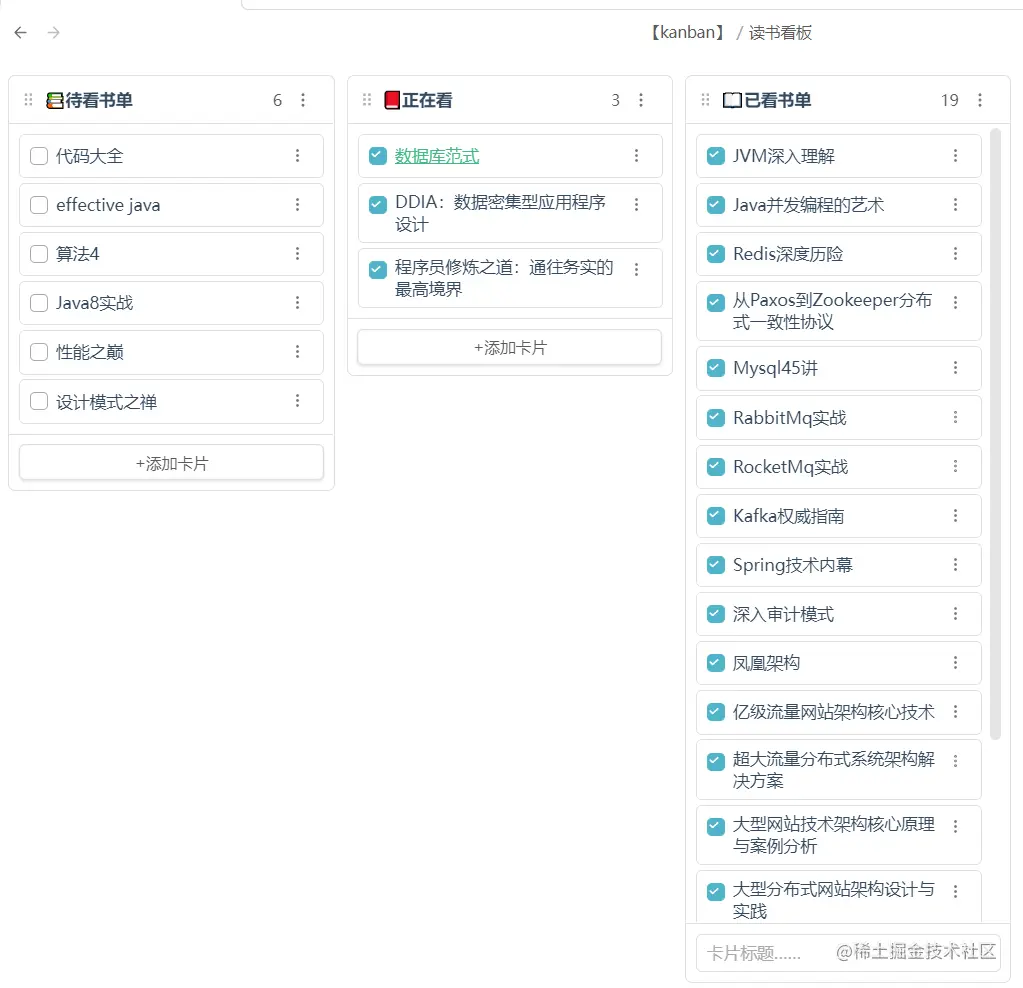
Task: Open options for the DDIA card
Action: click(x=636, y=204)
